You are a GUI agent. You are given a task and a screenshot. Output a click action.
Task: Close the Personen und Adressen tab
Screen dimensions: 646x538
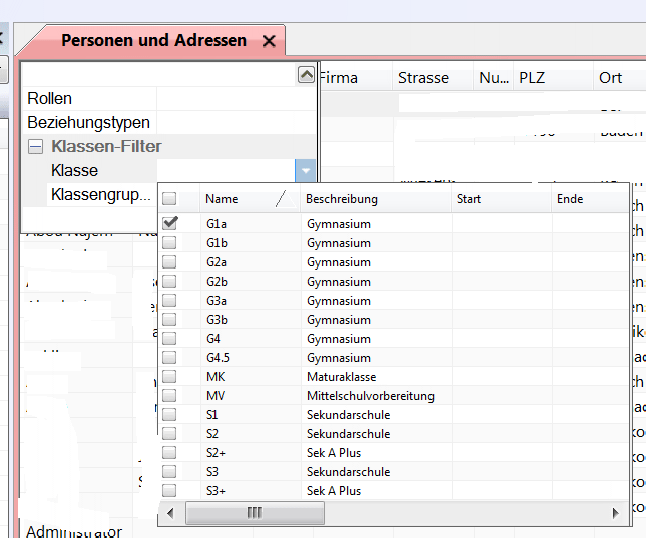click(268, 41)
